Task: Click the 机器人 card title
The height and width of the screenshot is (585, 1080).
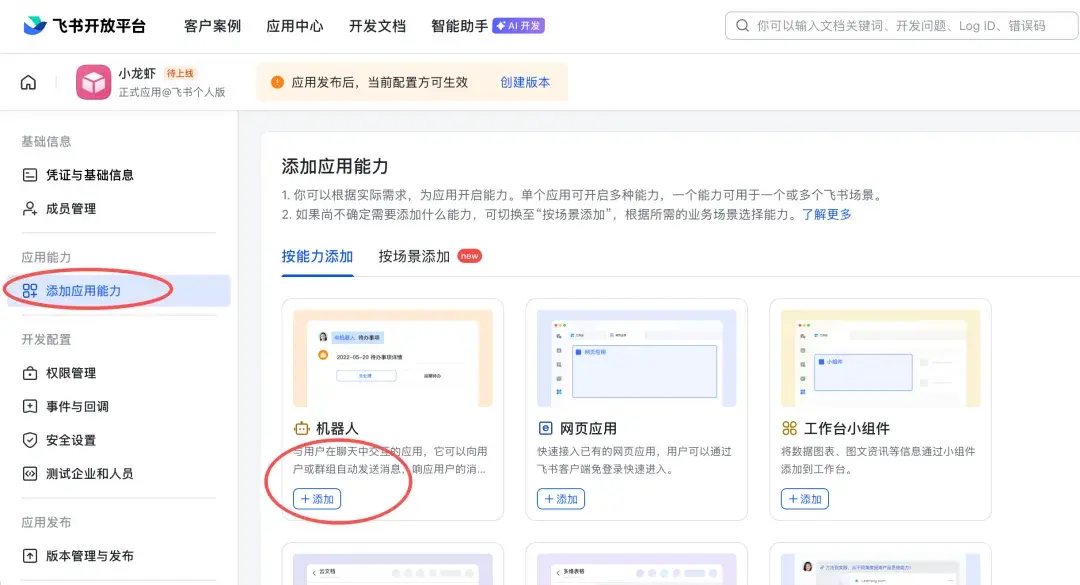Action: pos(338,429)
